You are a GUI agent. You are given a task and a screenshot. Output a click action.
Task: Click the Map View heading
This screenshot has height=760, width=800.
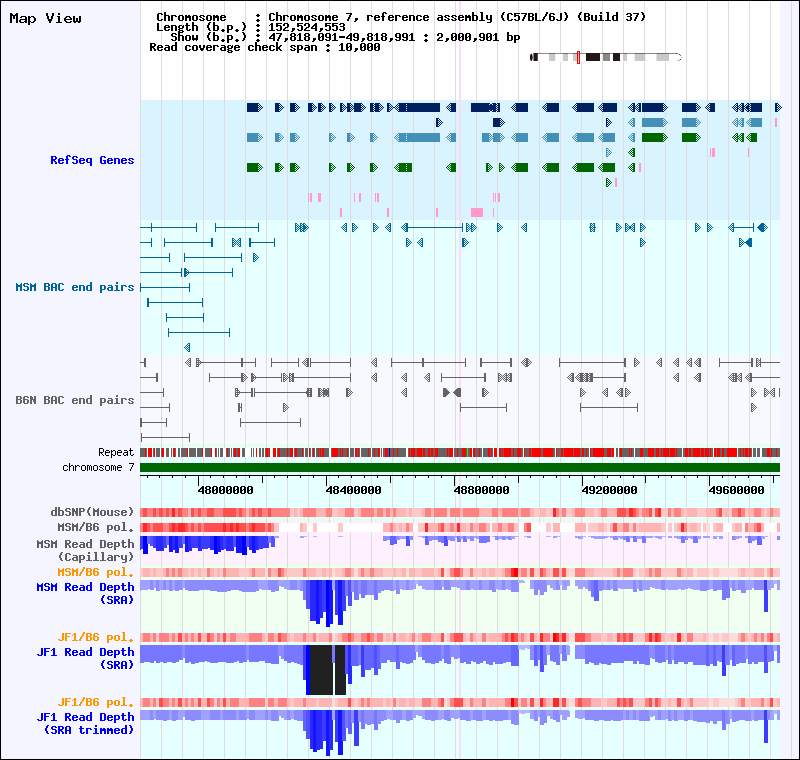(45, 18)
